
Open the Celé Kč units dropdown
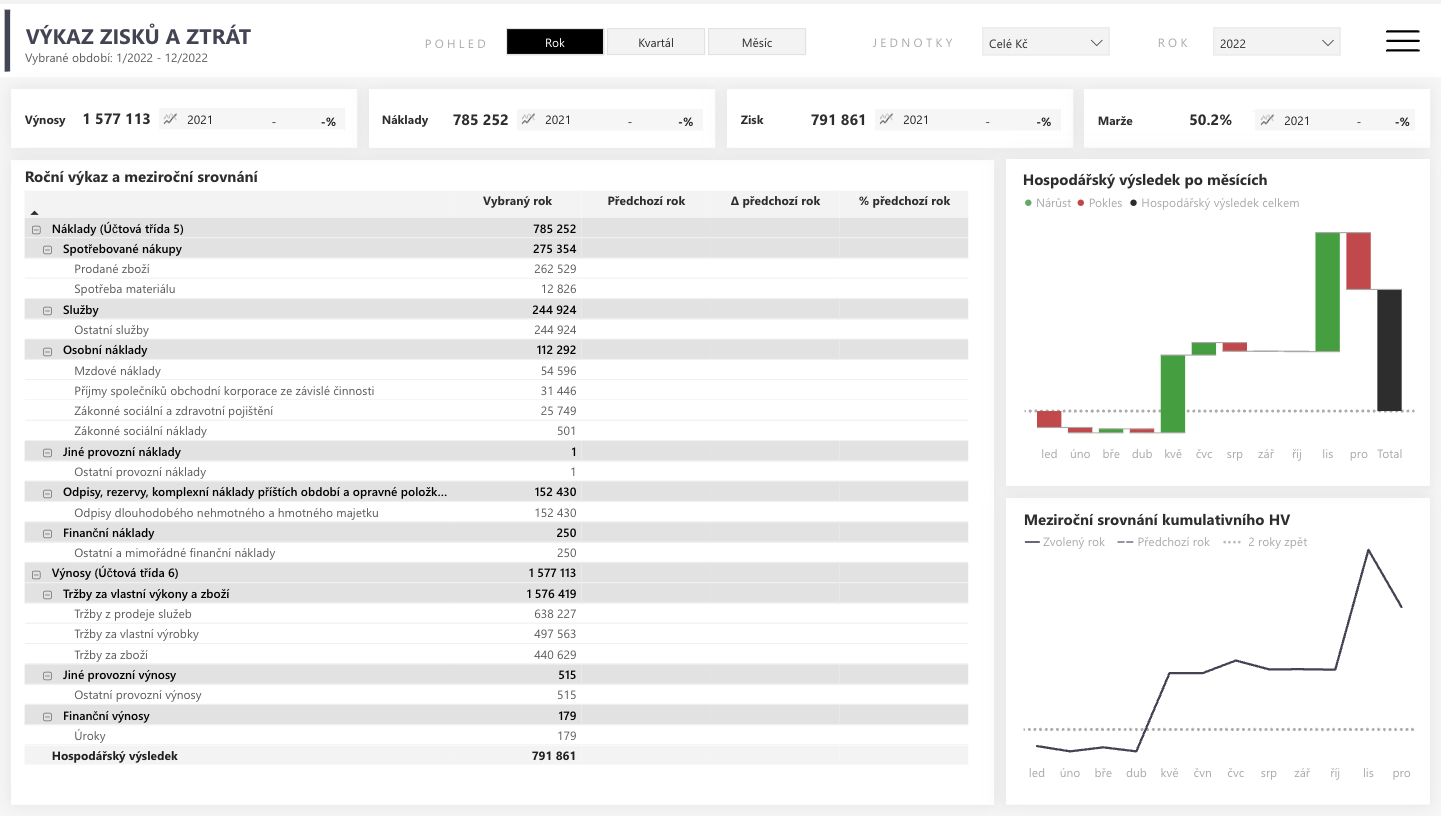[1045, 42]
